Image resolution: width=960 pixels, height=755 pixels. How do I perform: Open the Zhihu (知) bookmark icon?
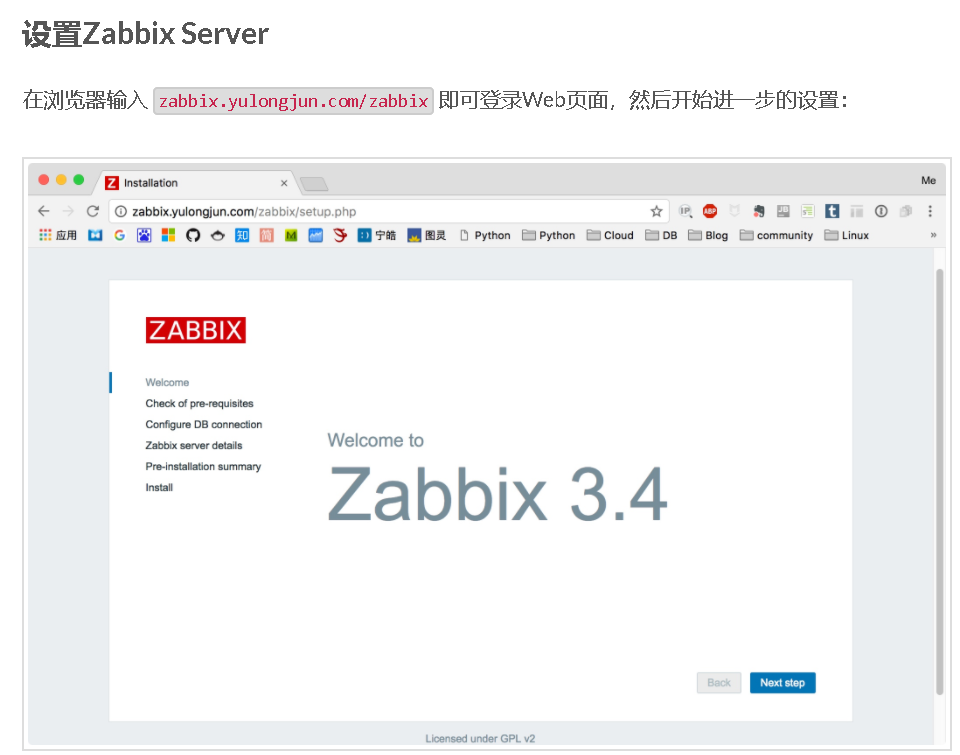pyautogui.click(x=242, y=235)
